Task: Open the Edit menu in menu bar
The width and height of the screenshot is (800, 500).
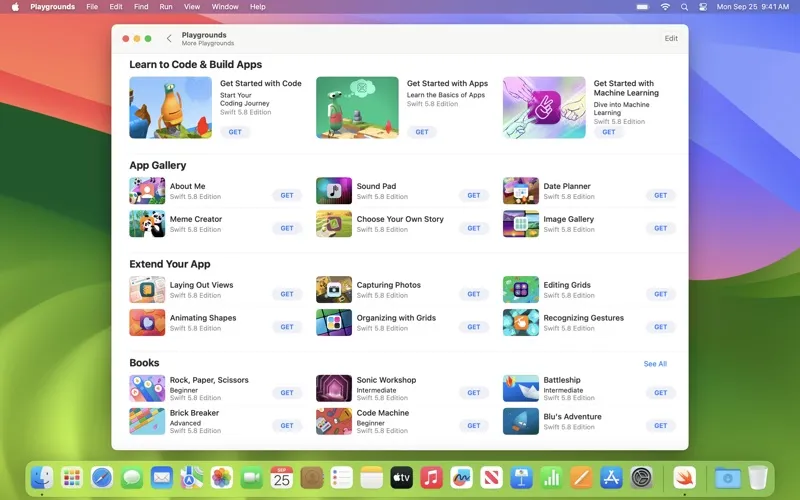Action: click(116, 7)
